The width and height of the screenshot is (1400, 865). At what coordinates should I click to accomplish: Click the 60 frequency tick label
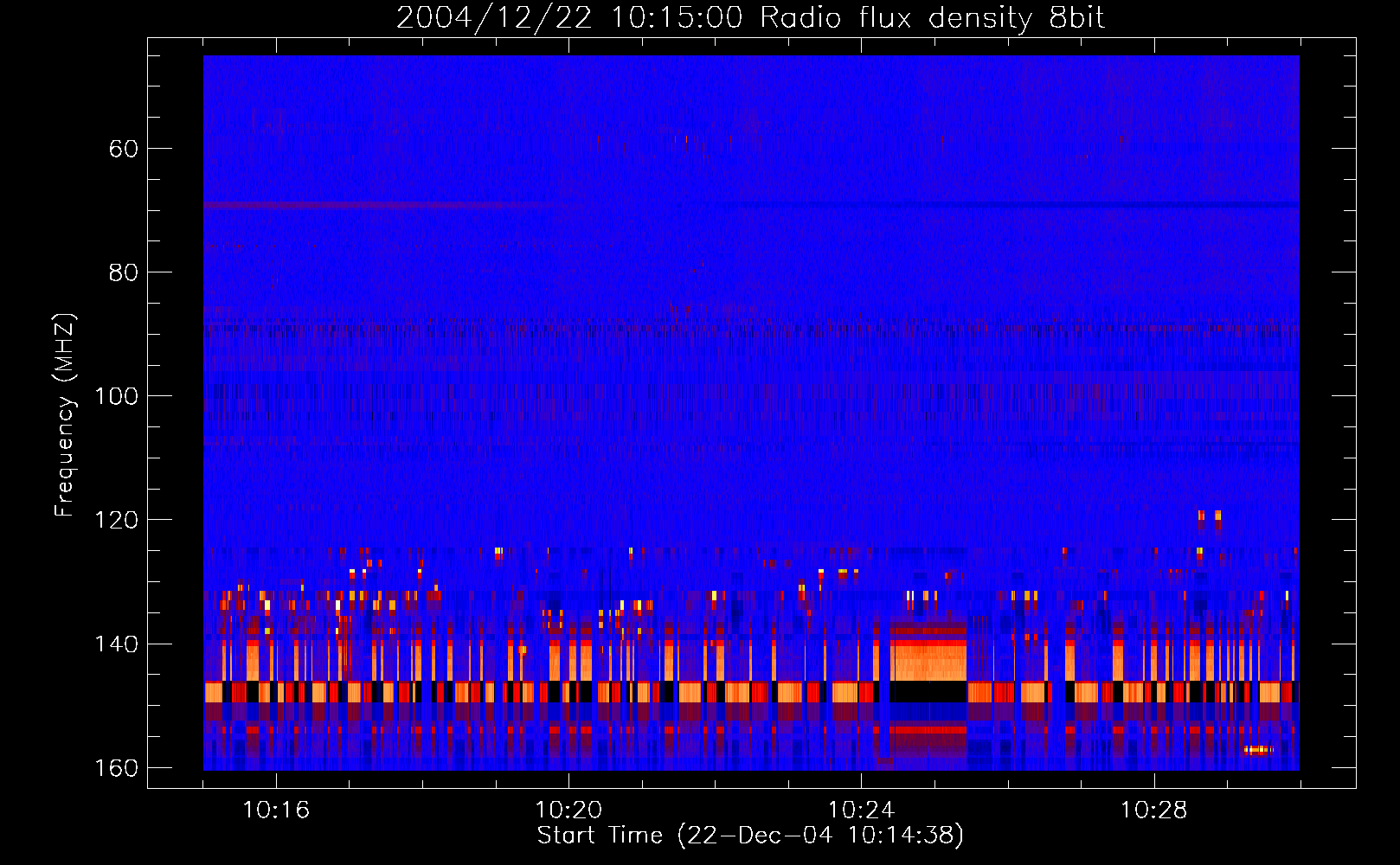(123, 149)
